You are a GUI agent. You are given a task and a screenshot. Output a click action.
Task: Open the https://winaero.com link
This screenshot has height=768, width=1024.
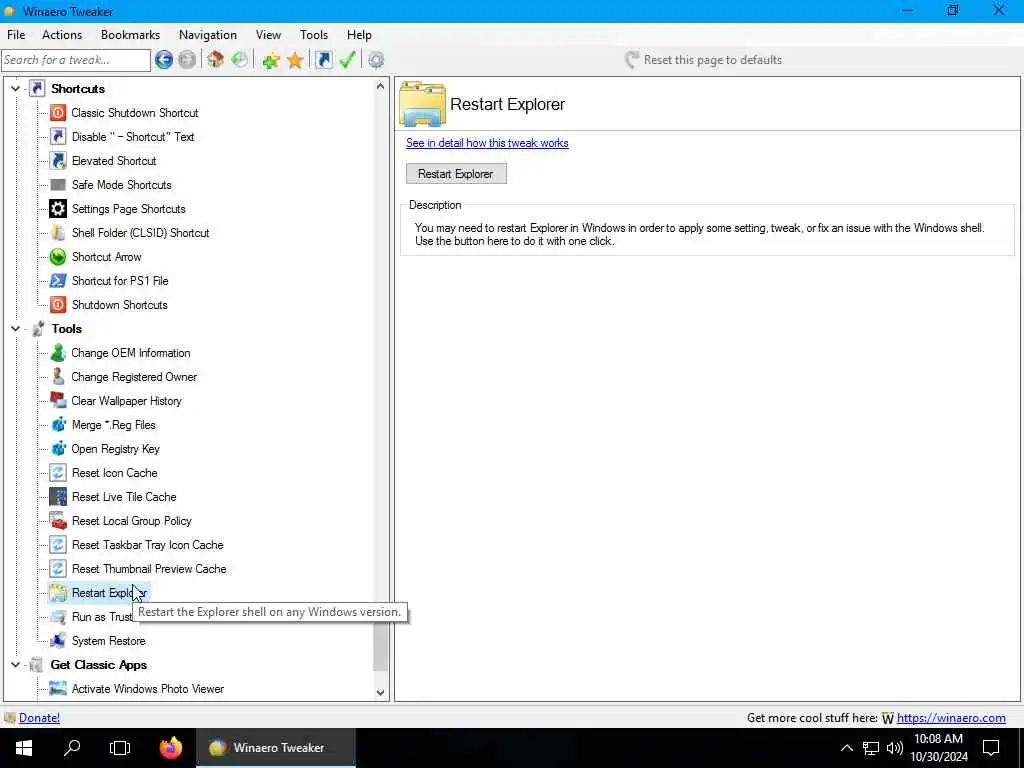[x=951, y=718]
